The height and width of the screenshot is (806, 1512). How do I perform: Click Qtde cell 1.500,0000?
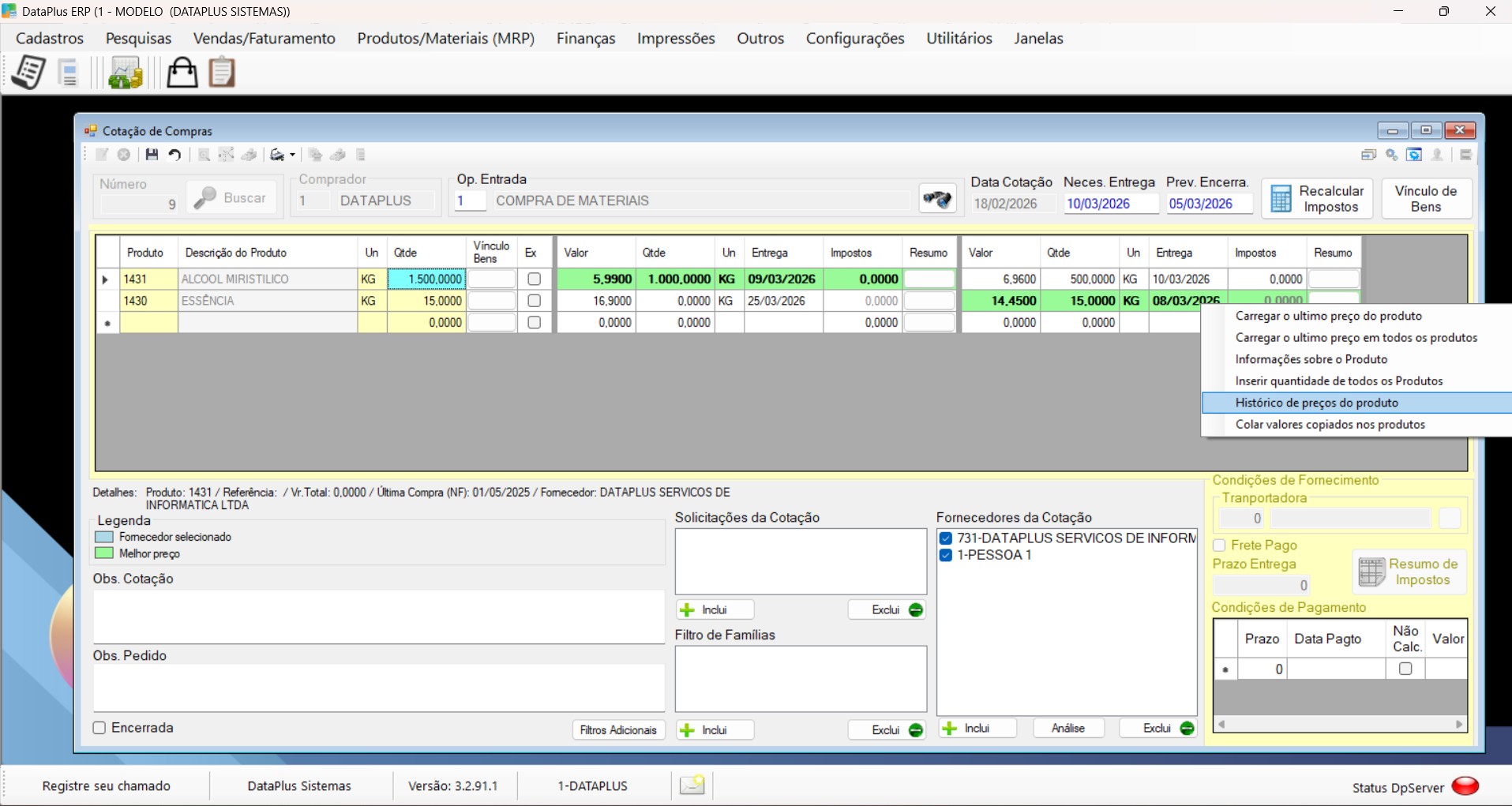coord(427,279)
